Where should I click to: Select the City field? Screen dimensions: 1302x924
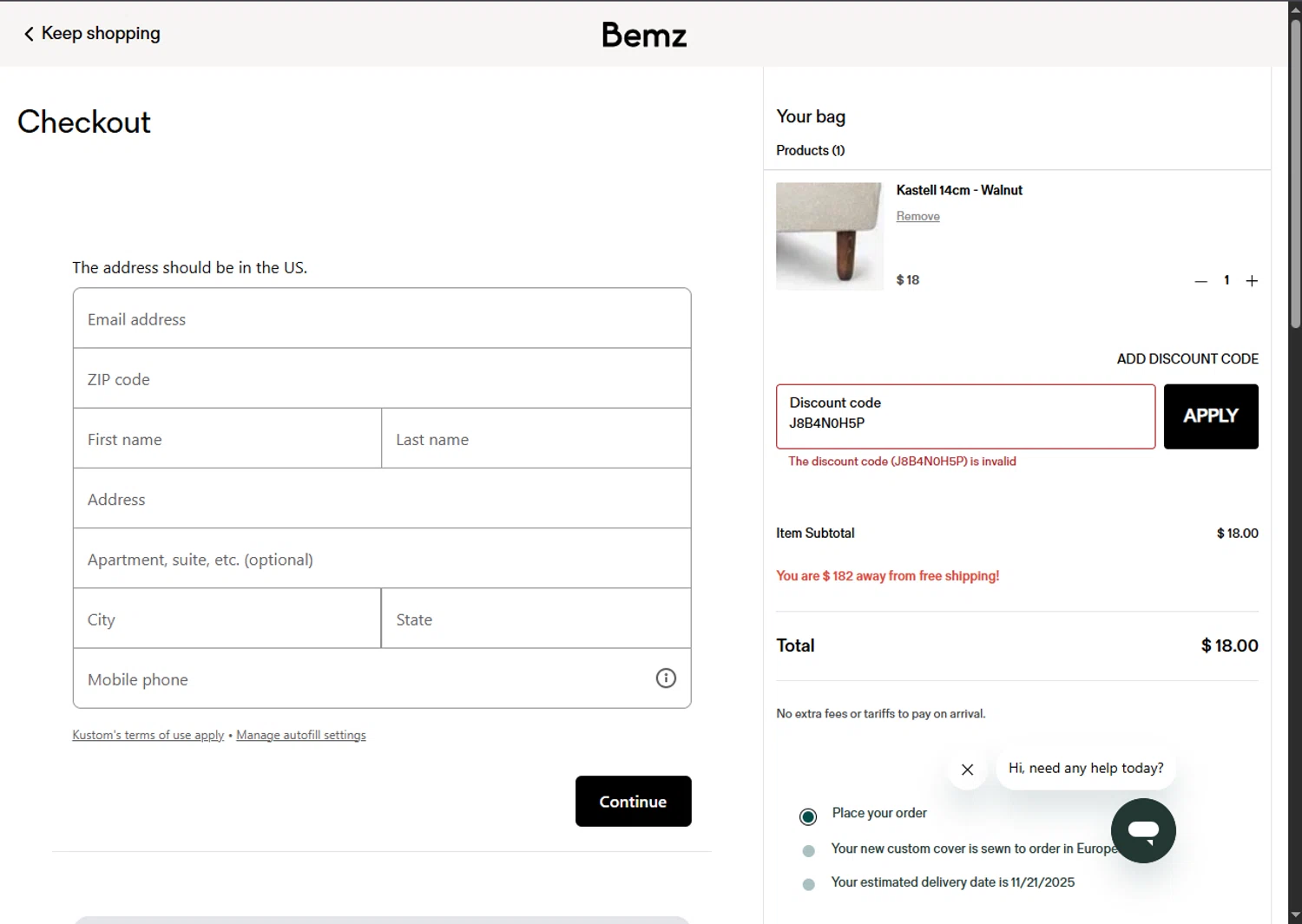click(x=227, y=619)
